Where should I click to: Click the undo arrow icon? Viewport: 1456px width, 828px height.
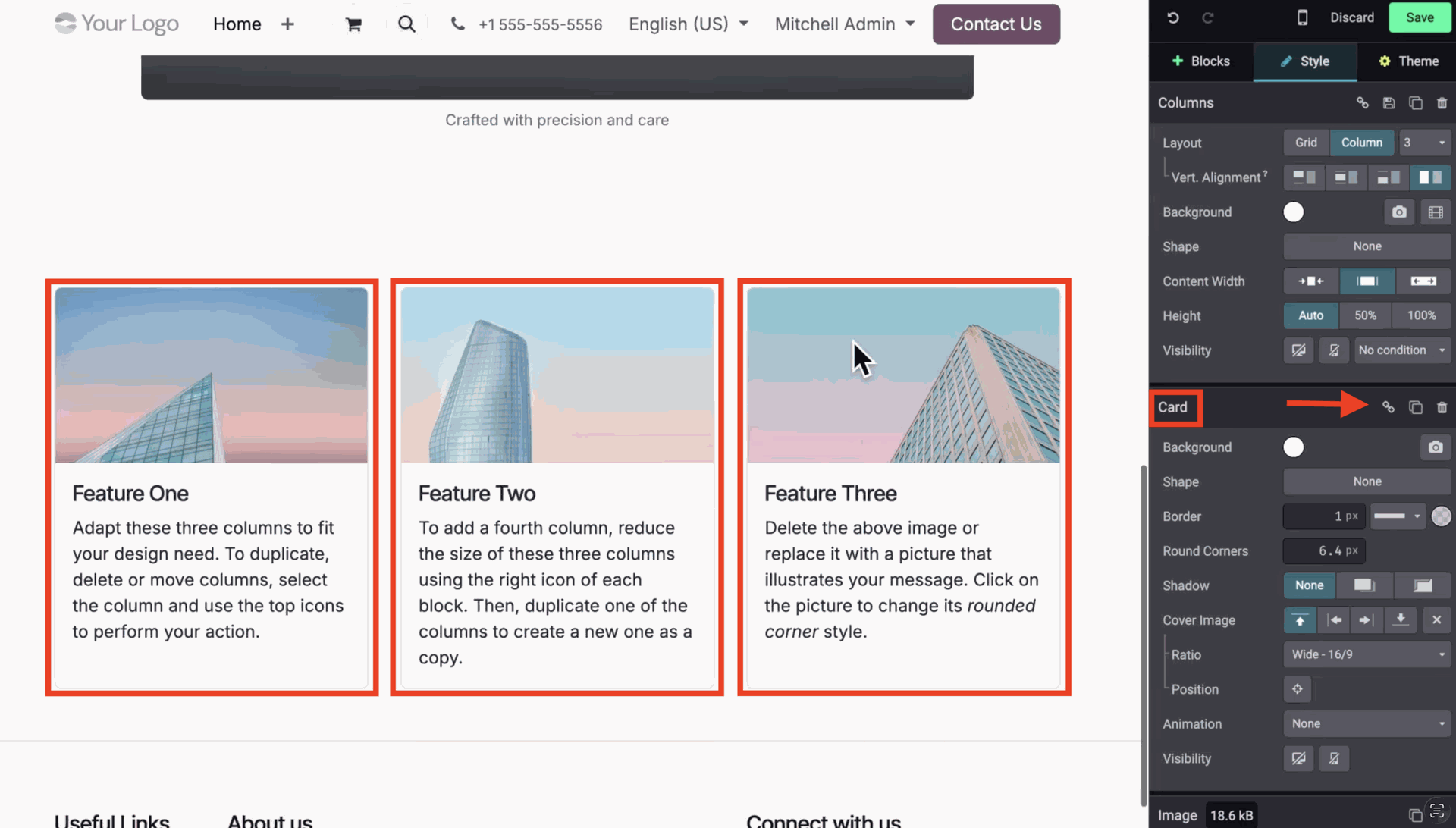(1172, 17)
